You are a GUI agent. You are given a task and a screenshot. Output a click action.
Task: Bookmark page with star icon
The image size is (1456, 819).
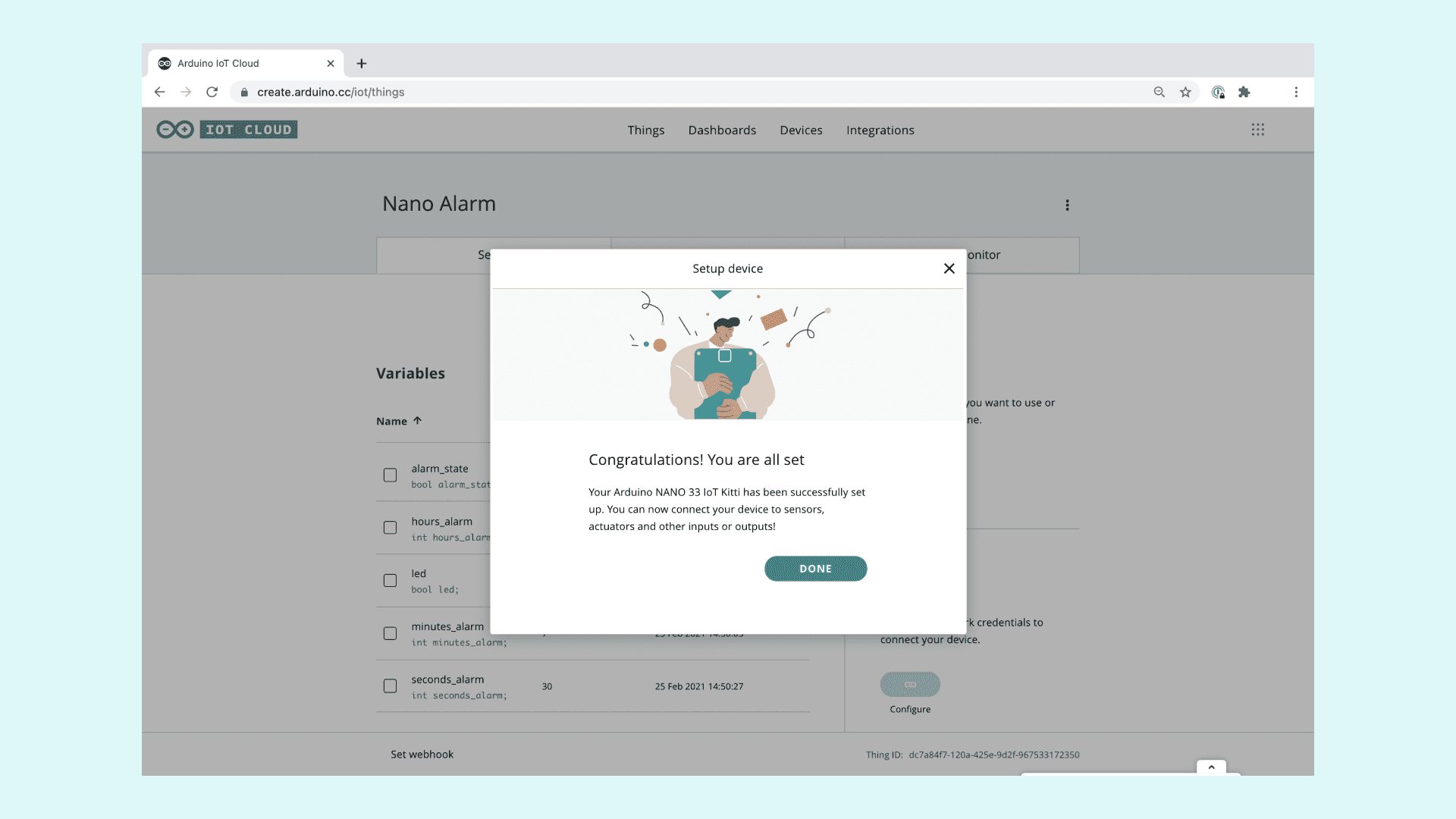(1185, 92)
